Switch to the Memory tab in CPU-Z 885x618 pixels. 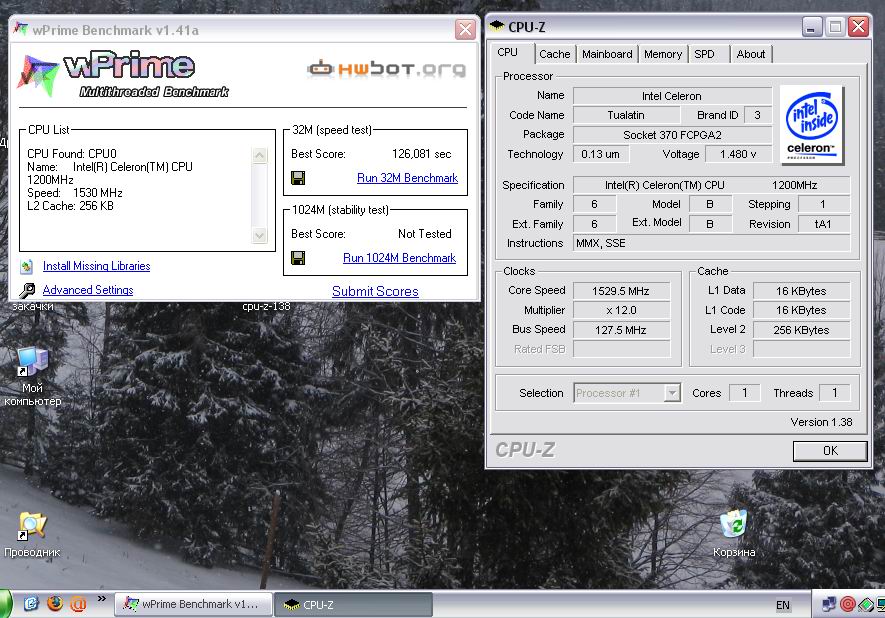[x=663, y=54]
